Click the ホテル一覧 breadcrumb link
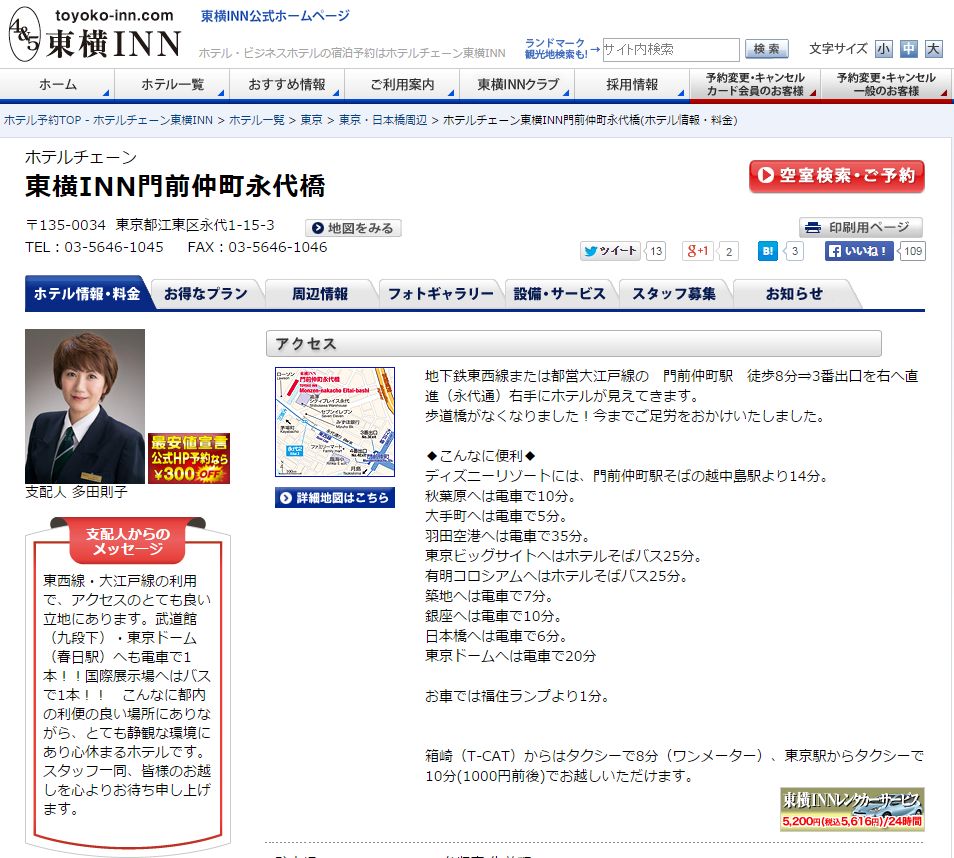The height and width of the screenshot is (858, 954). [257, 120]
